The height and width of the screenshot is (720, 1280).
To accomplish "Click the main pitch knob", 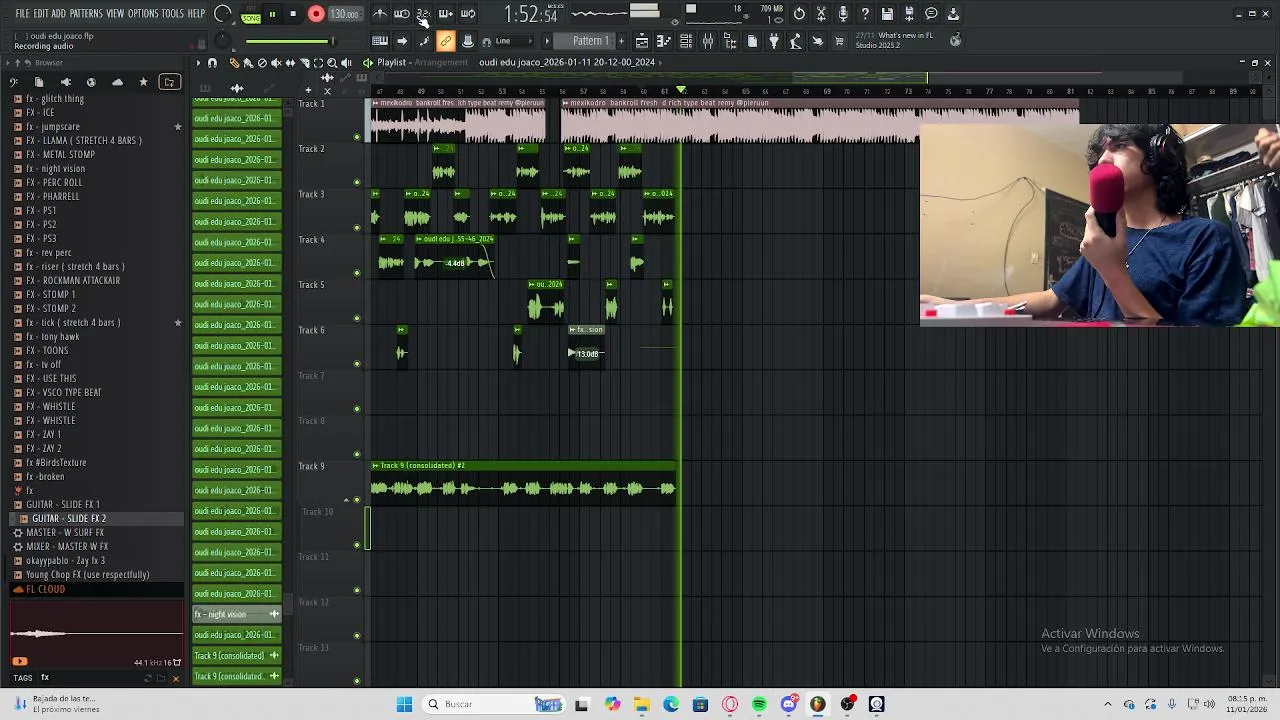I will pos(223,42).
